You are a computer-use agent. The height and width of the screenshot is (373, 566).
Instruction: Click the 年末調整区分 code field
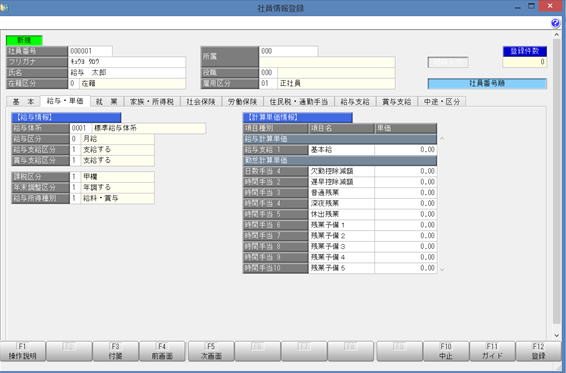point(75,187)
